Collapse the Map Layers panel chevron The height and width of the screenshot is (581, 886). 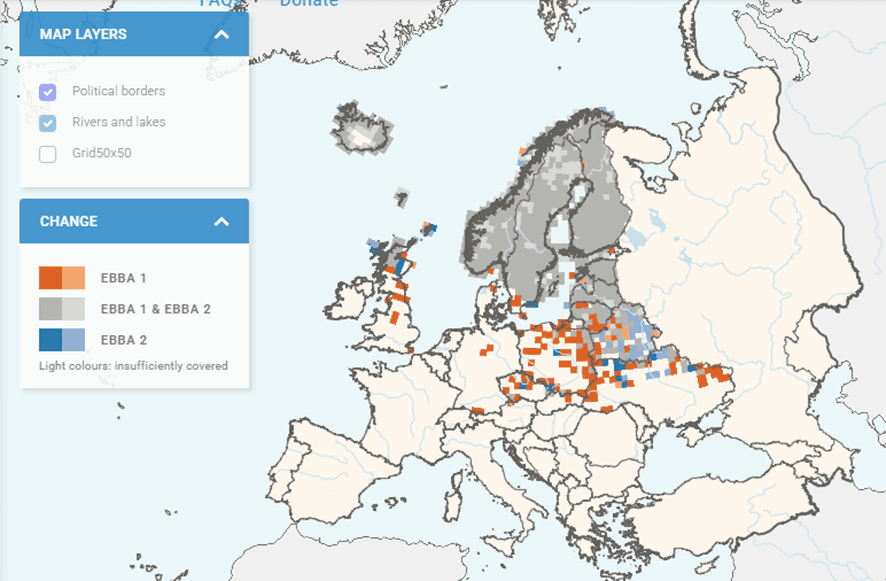tap(222, 35)
